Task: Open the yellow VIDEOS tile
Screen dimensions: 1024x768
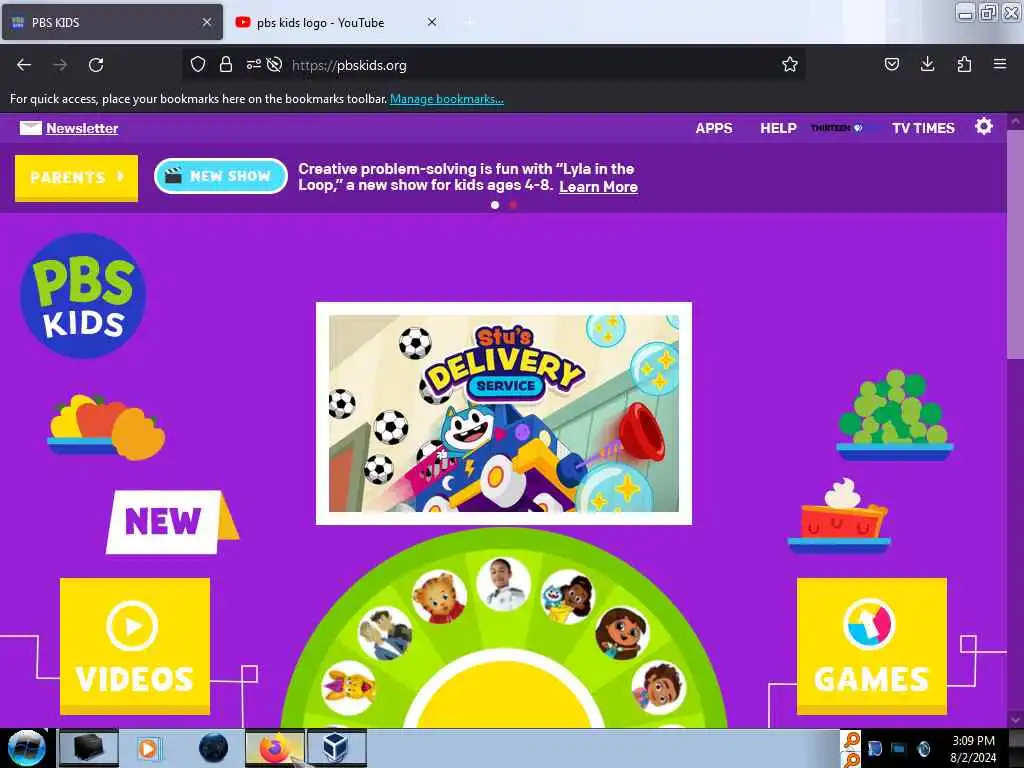Action: coord(135,646)
